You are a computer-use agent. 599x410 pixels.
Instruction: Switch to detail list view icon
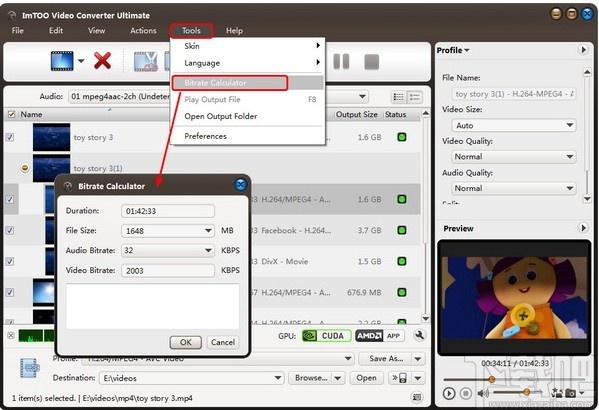click(414, 97)
